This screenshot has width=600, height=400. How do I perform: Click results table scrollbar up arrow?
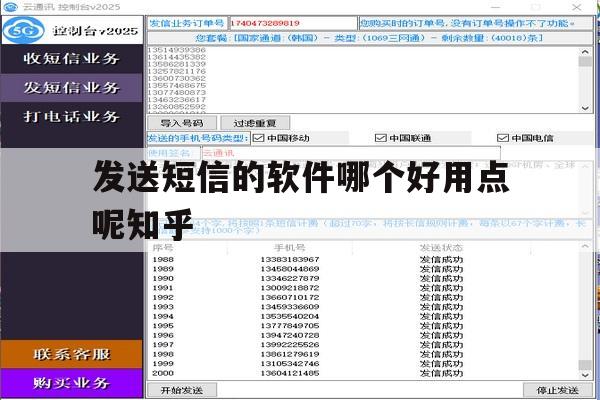point(585,247)
